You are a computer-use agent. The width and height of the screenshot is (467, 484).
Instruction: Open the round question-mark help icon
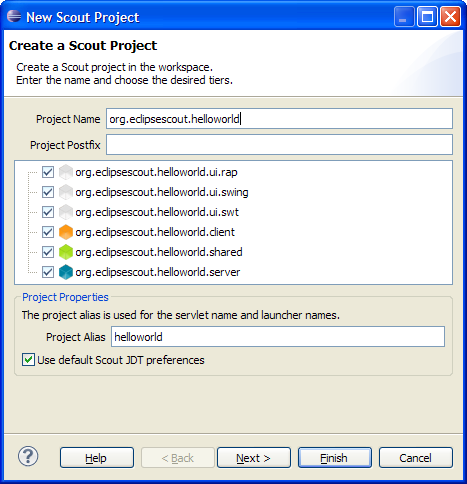click(x=28, y=456)
